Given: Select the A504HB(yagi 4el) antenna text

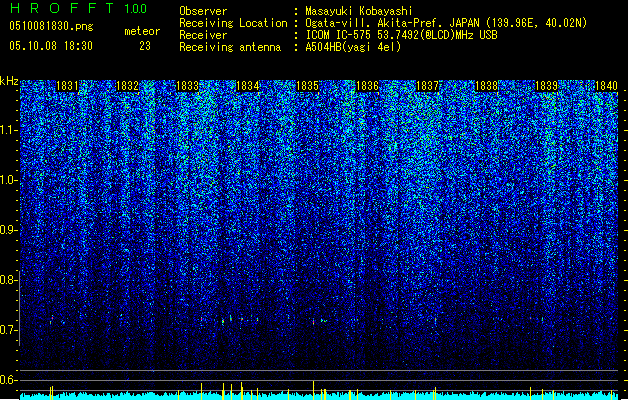Looking at the screenshot, I should 353,47.
